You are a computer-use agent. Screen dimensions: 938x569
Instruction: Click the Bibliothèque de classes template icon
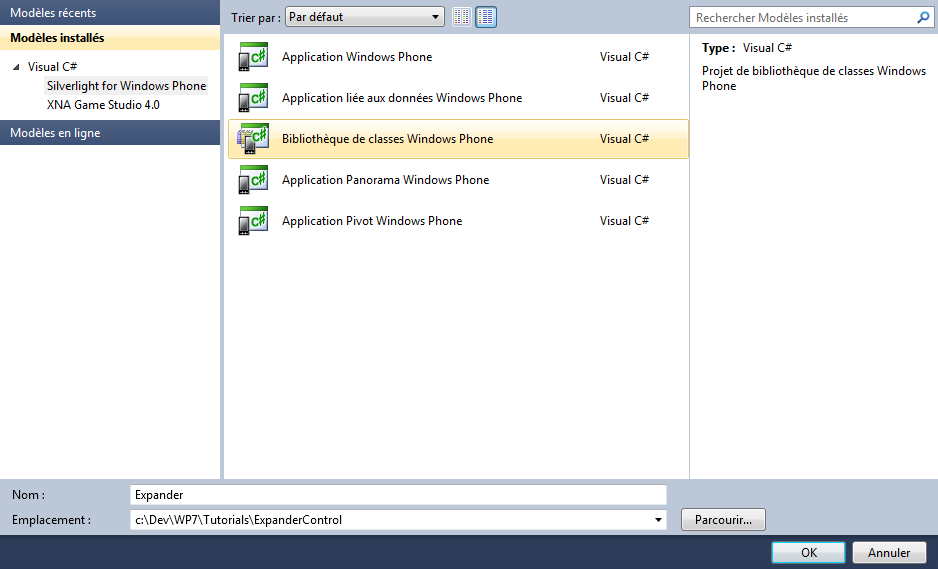point(253,140)
